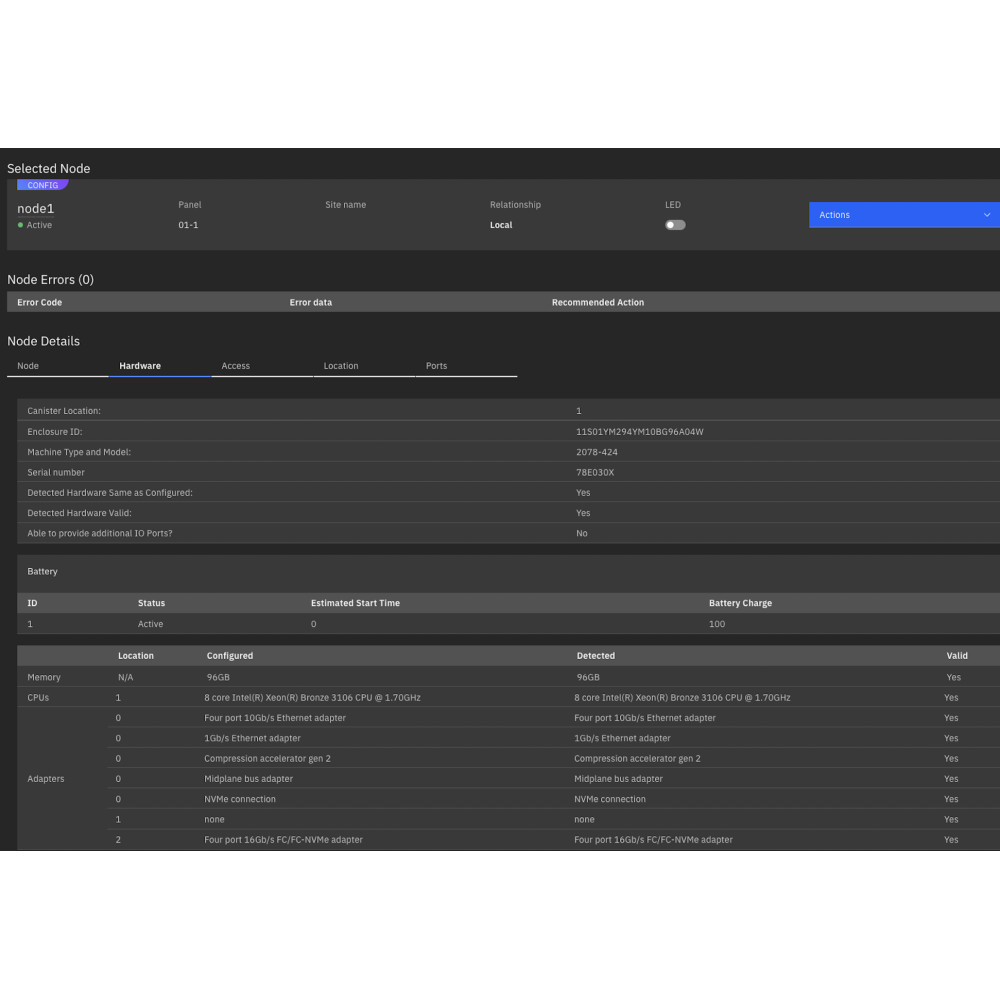This screenshot has height=1000, width=1000.
Task: Click the Recommended Action column header
Action: [598, 302]
